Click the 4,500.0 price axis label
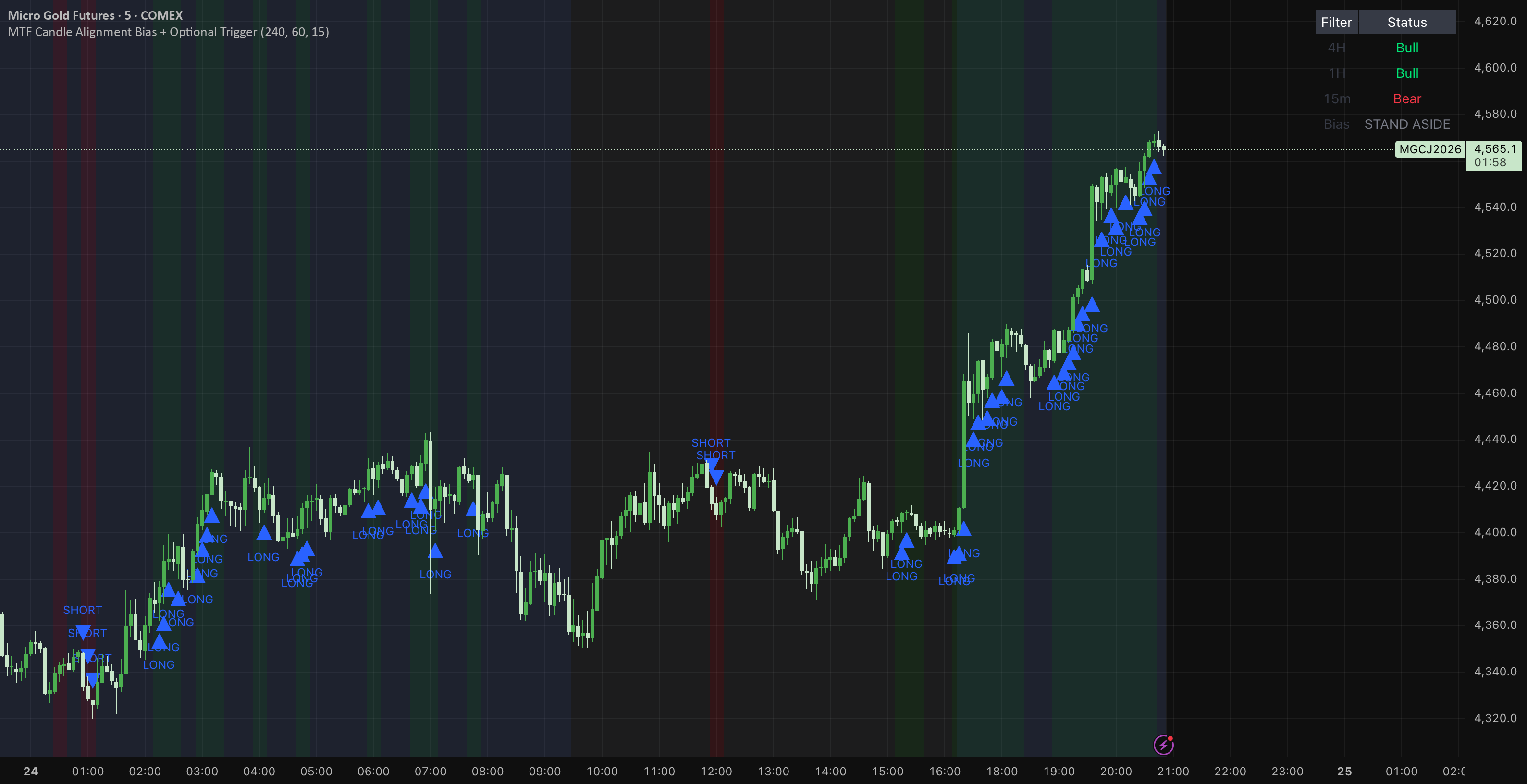 tap(1495, 300)
